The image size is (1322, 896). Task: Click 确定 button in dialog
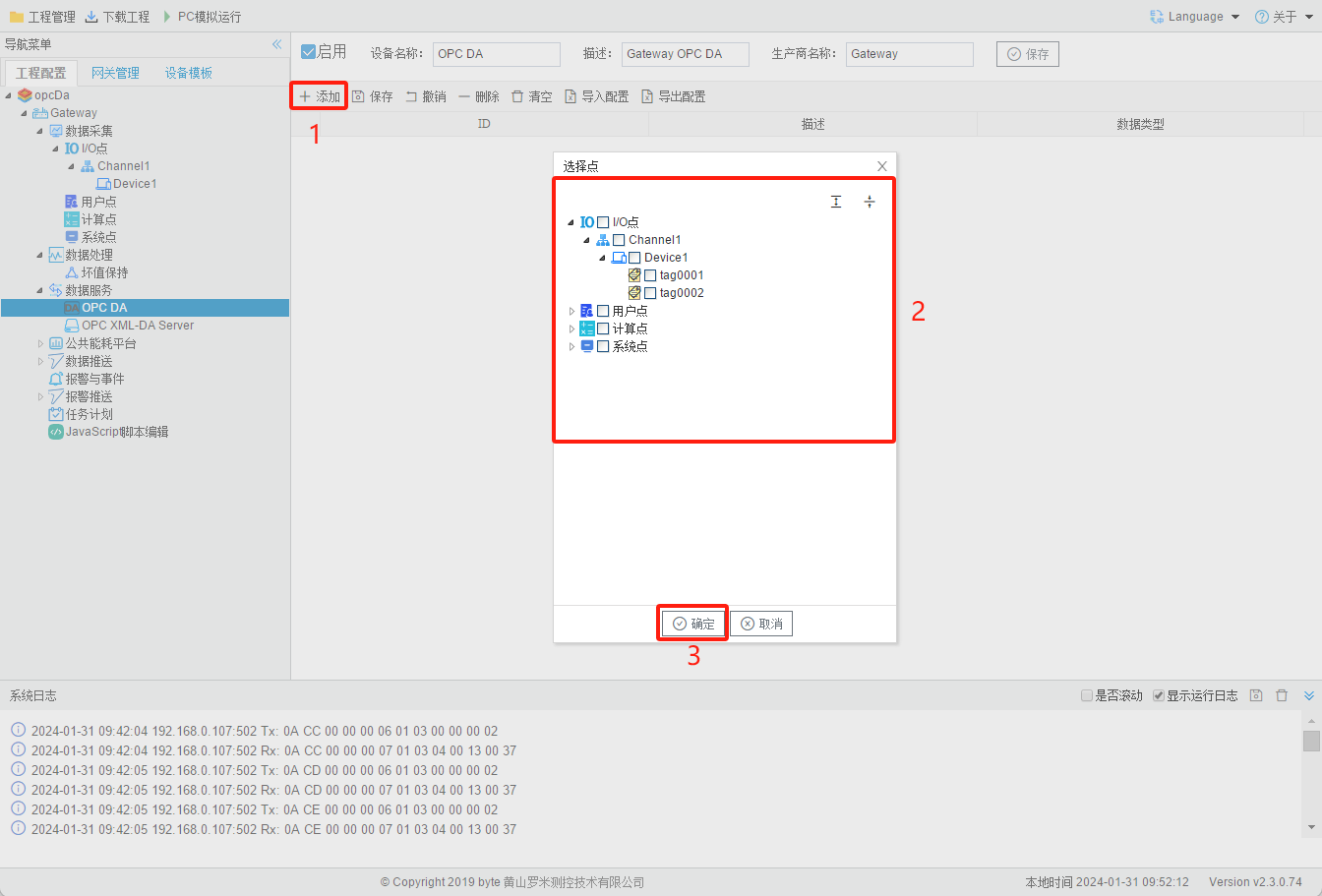pos(693,624)
